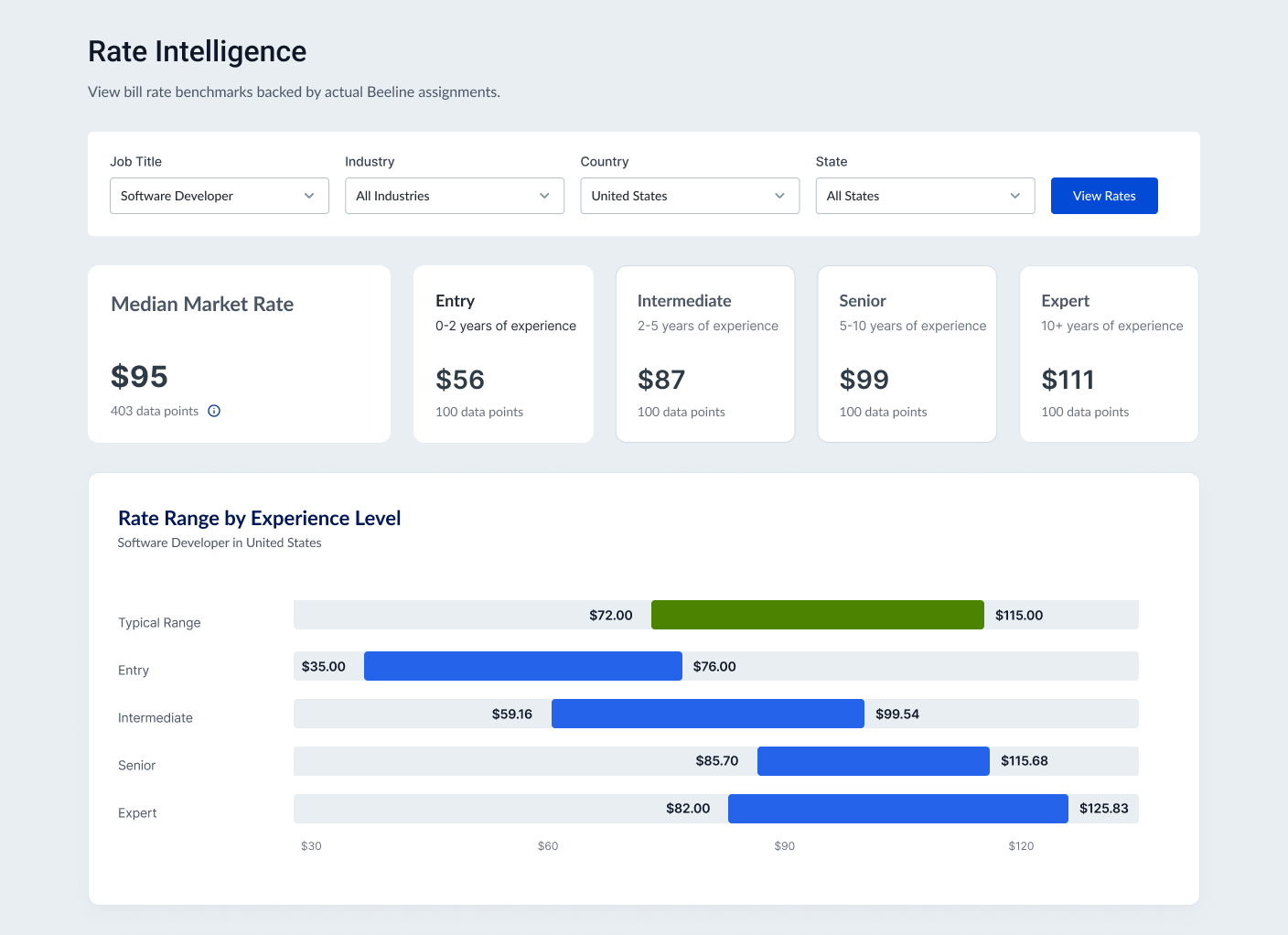Click the info icon beside 403 data points

coord(214,411)
